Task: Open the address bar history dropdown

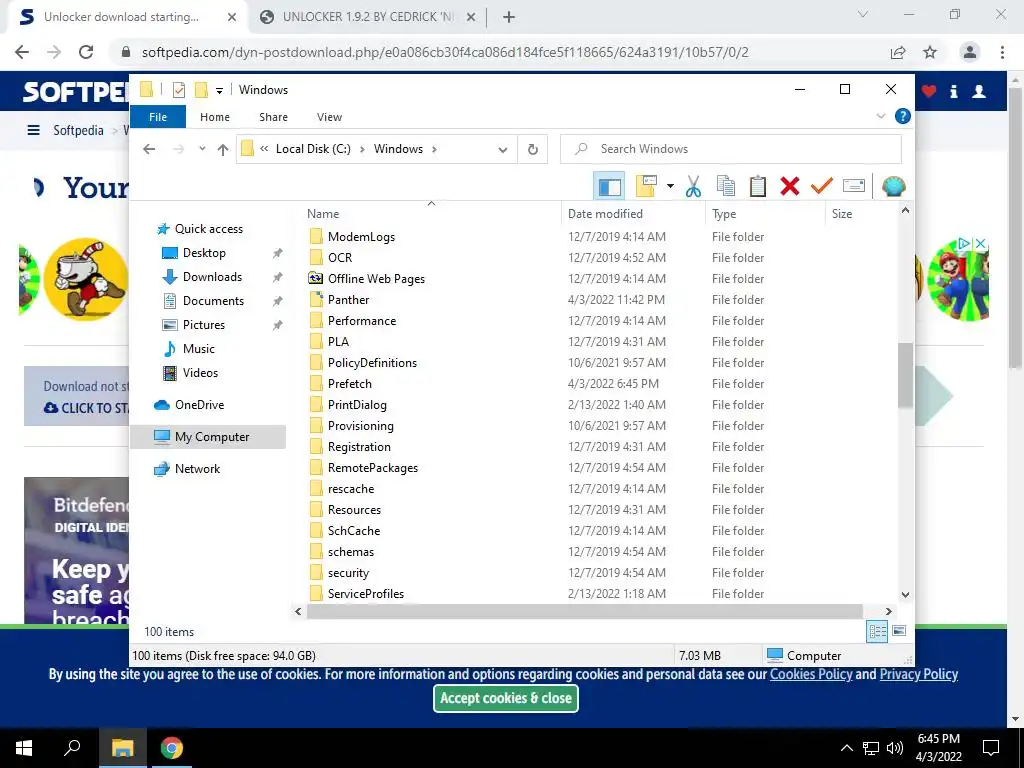Action: point(503,149)
